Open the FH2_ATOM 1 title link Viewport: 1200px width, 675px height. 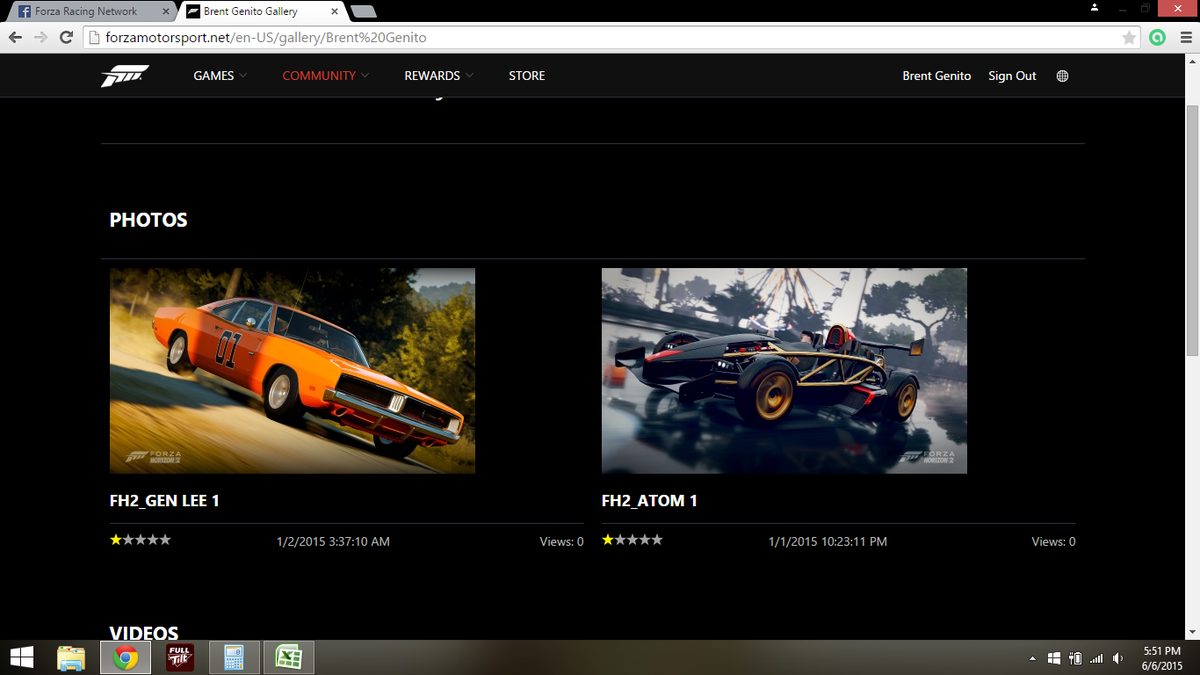[650, 500]
